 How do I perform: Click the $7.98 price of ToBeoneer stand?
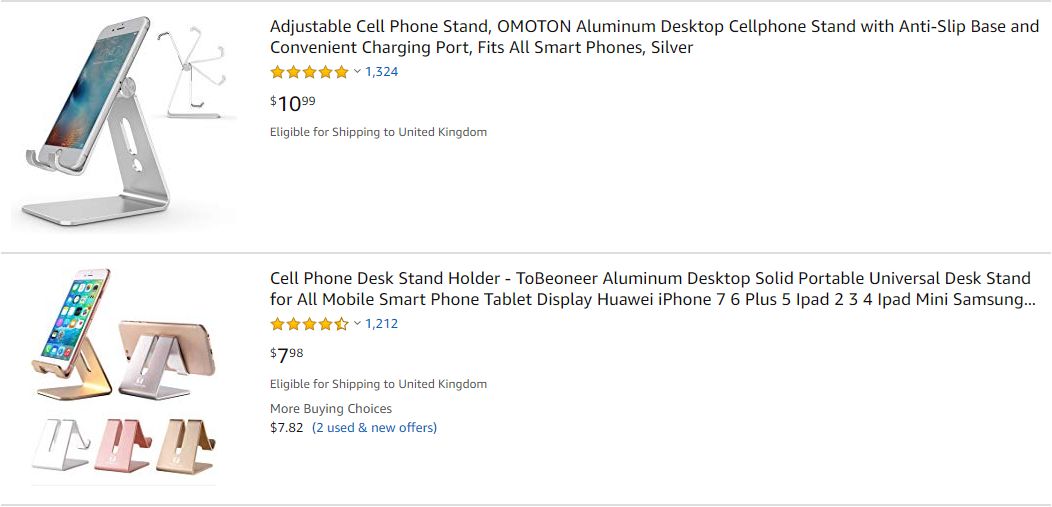(x=287, y=355)
